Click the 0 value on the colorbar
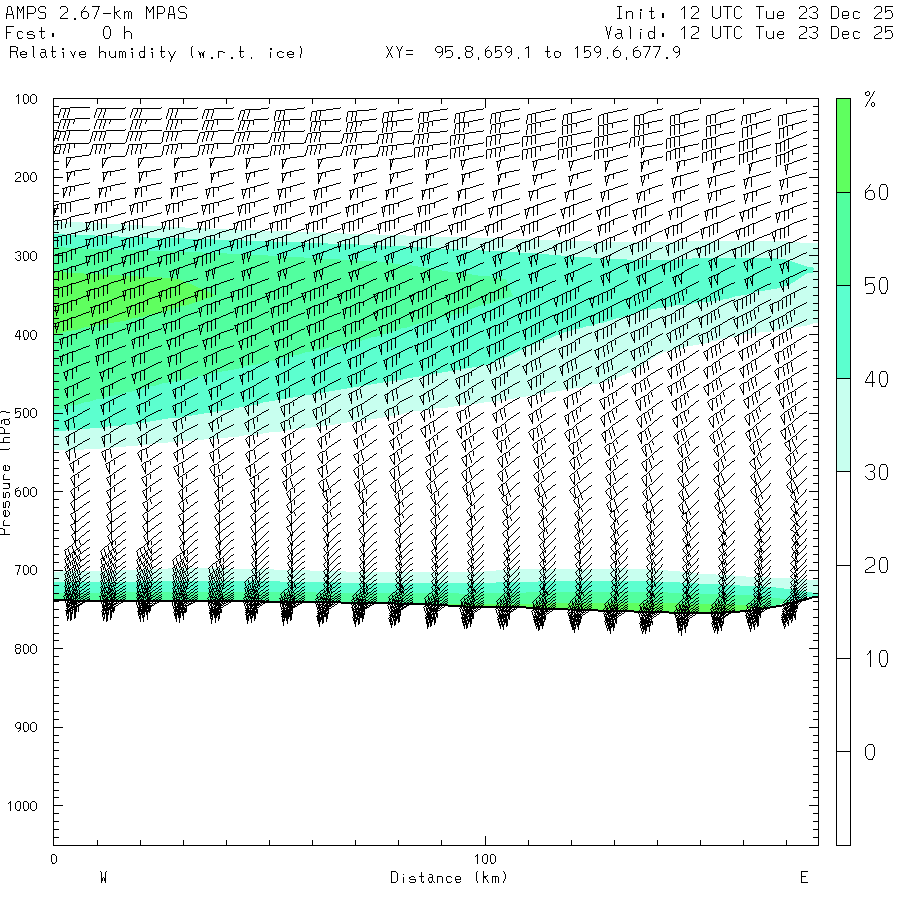This screenshot has height=900, width=900. 869,752
